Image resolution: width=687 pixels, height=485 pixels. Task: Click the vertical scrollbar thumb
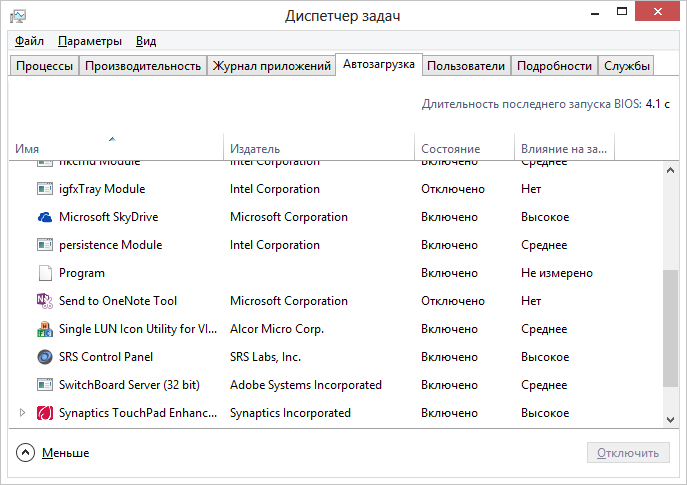(x=670, y=328)
